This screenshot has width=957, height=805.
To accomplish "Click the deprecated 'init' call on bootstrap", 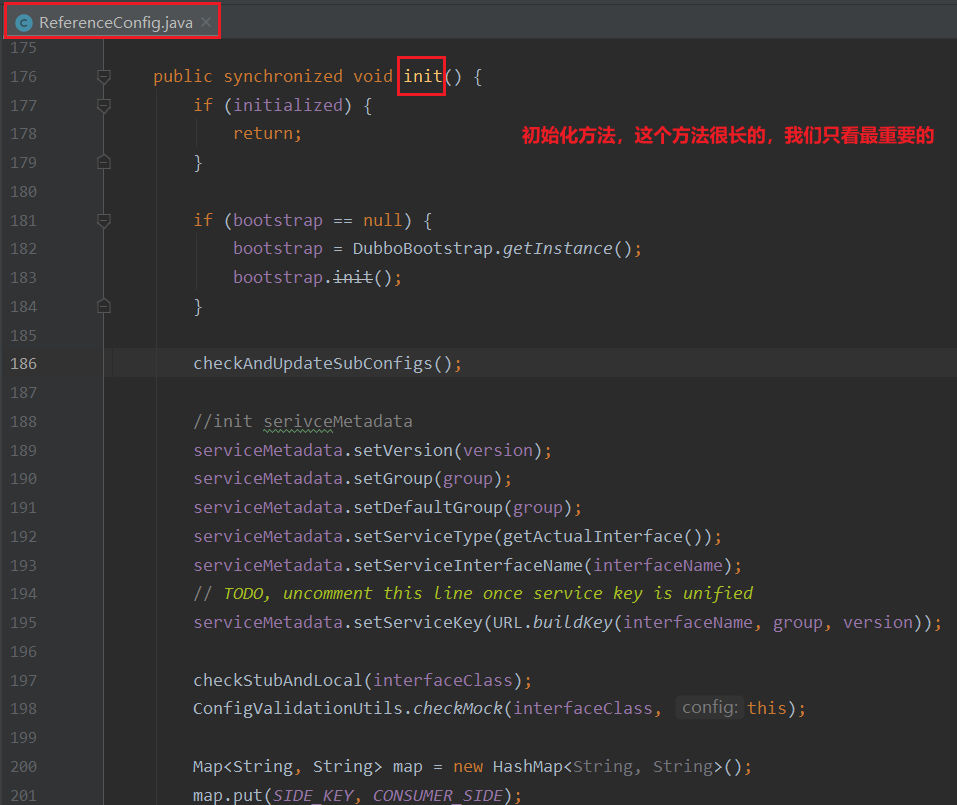I will (353, 278).
